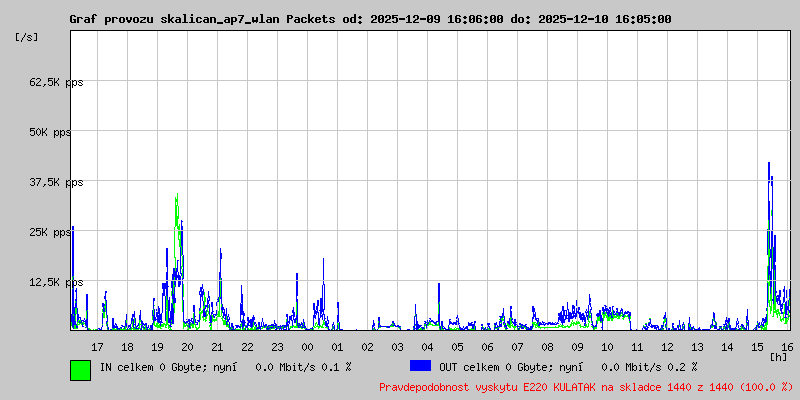The height and width of the screenshot is (400, 800).
Task: Click the hour label 09 on time axis
Action: [x=578, y=347]
